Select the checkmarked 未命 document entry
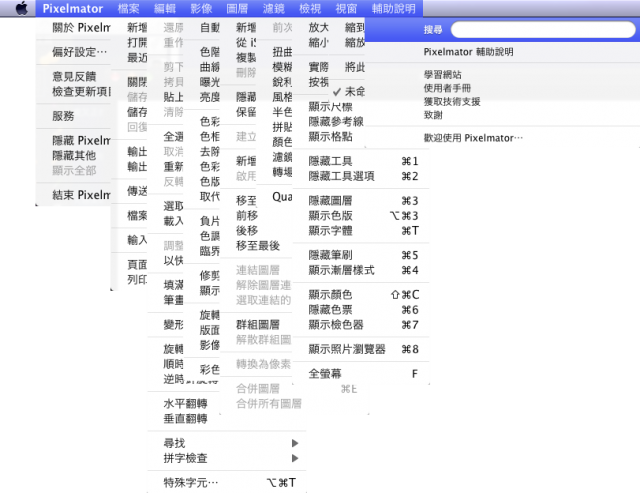This screenshot has height=493, width=640. tap(348, 91)
